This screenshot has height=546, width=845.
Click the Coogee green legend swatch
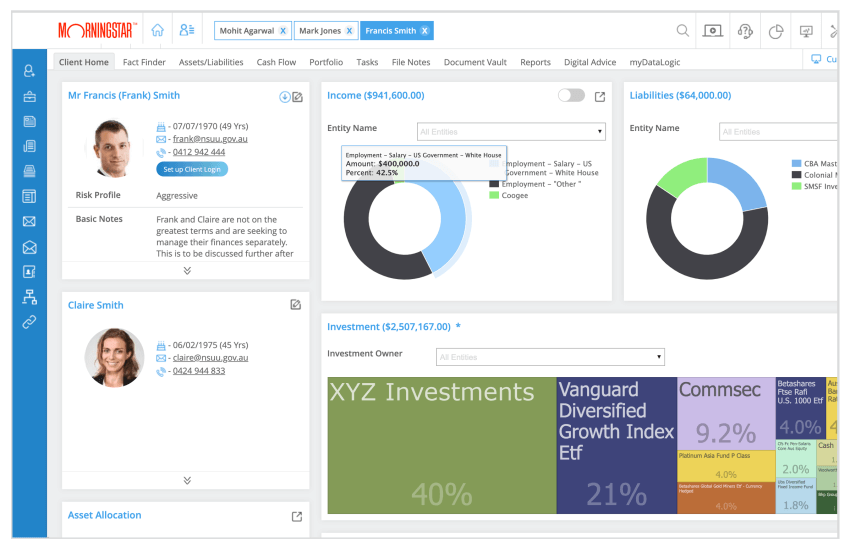494,195
